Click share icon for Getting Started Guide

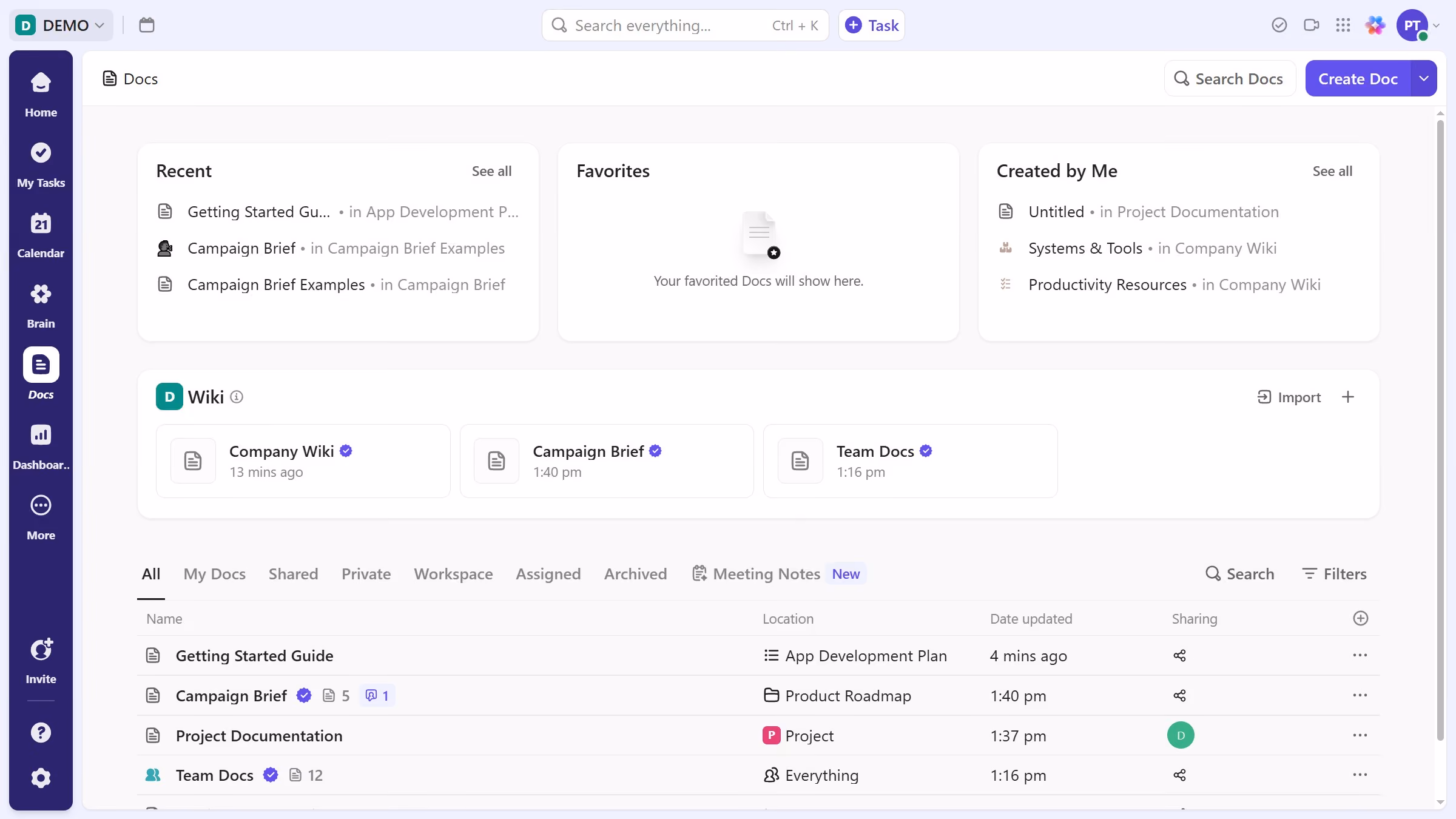1180,655
